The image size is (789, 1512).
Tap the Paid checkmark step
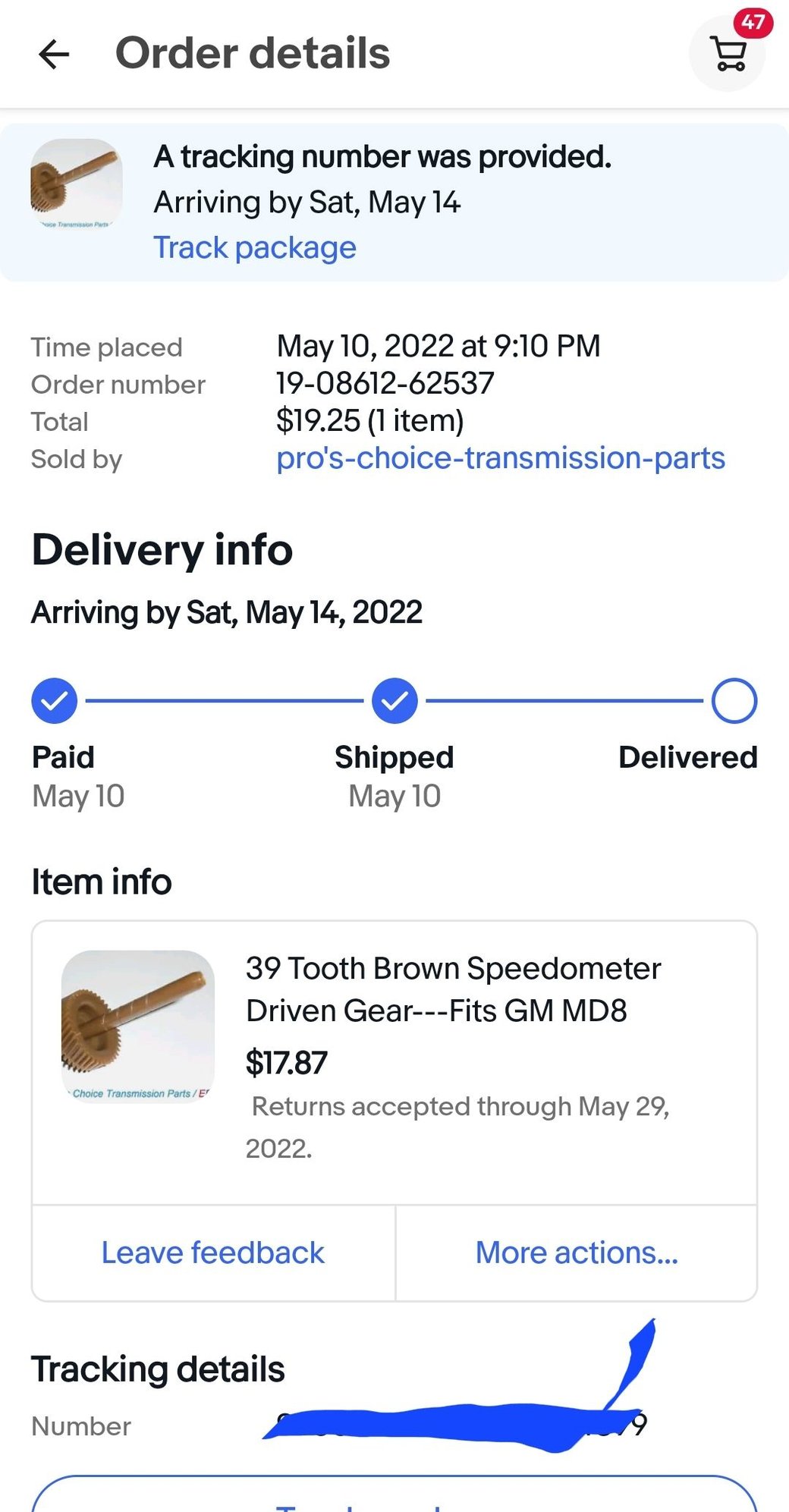coord(54,701)
